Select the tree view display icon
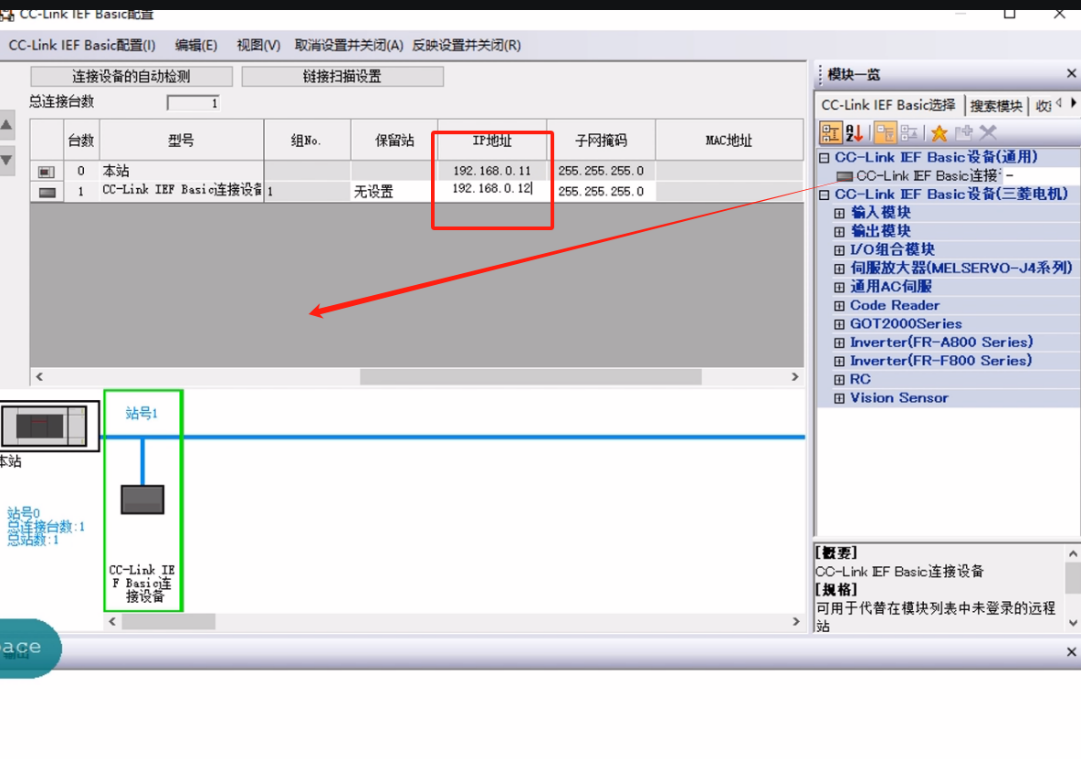 (x=830, y=132)
